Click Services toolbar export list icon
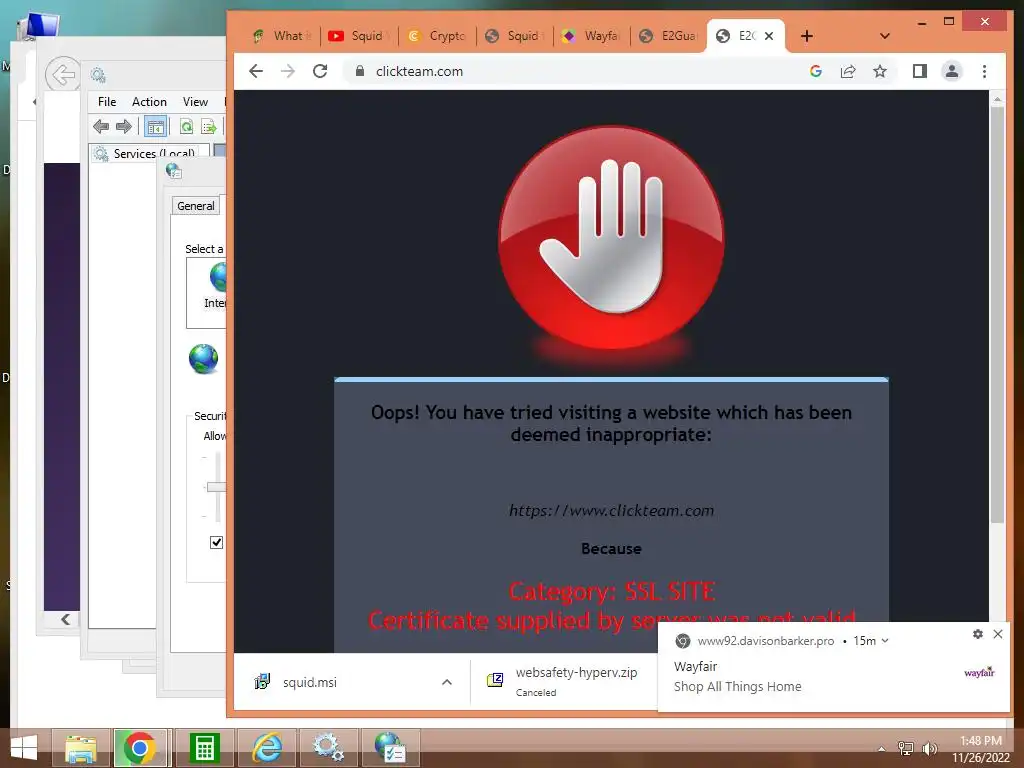 point(208,127)
